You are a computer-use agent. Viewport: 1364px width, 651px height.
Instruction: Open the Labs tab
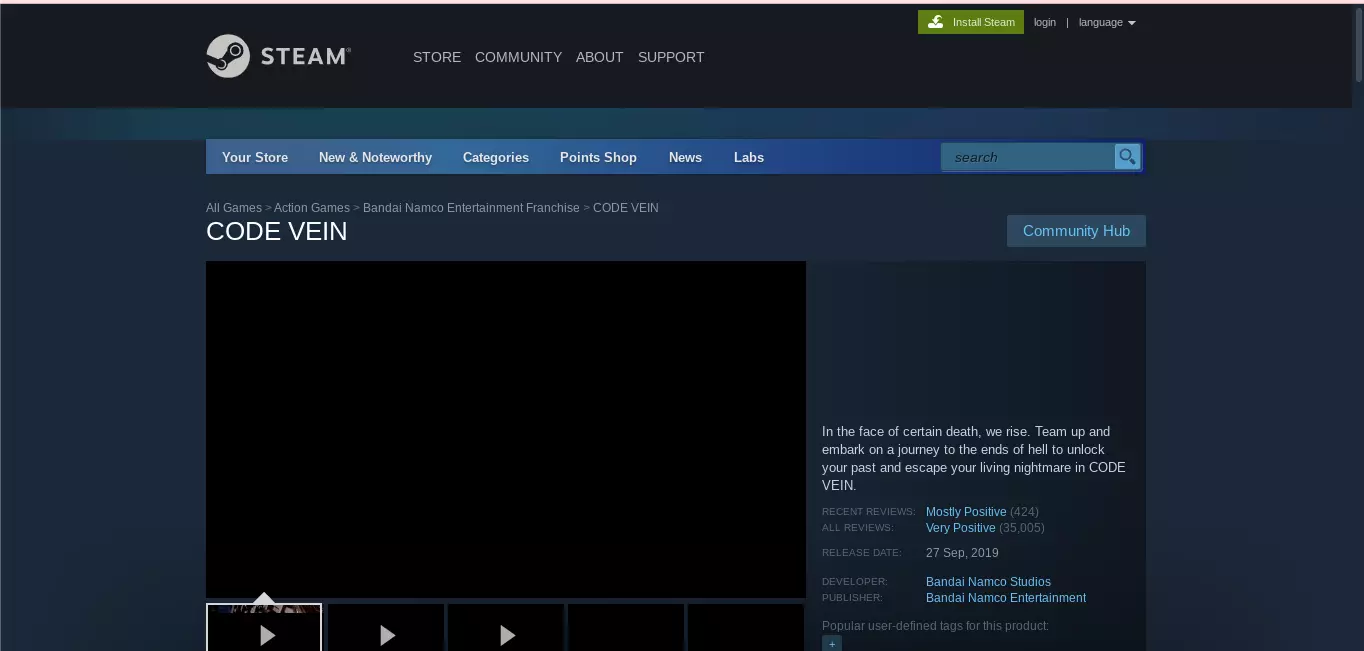[x=749, y=157]
